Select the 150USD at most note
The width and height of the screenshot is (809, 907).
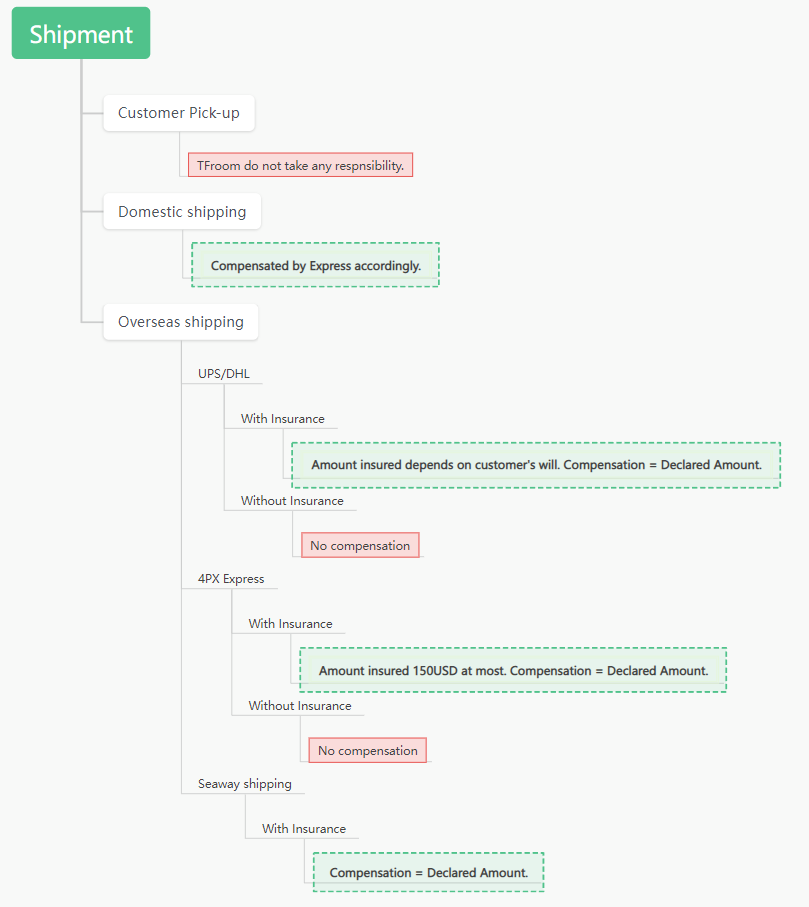[x=513, y=670]
